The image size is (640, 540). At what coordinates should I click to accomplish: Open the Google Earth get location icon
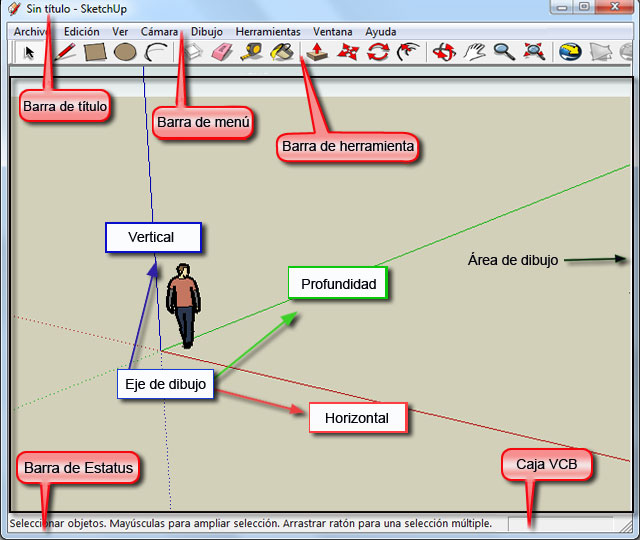click(570, 52)
